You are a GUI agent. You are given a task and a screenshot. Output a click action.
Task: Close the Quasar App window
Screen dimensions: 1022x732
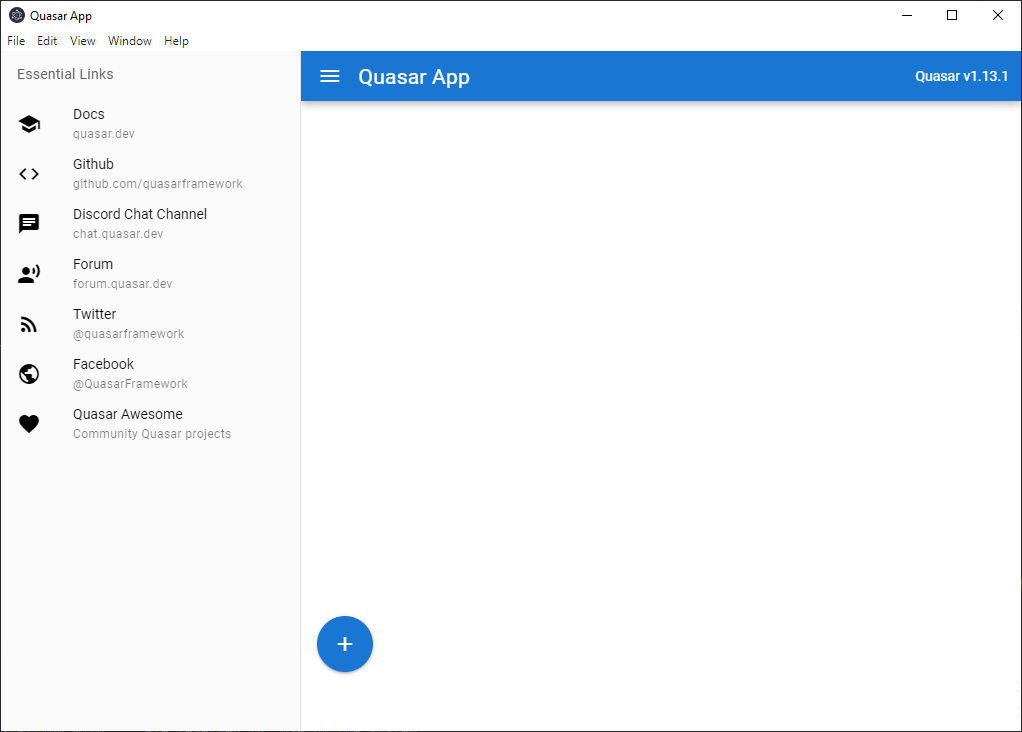997,15
